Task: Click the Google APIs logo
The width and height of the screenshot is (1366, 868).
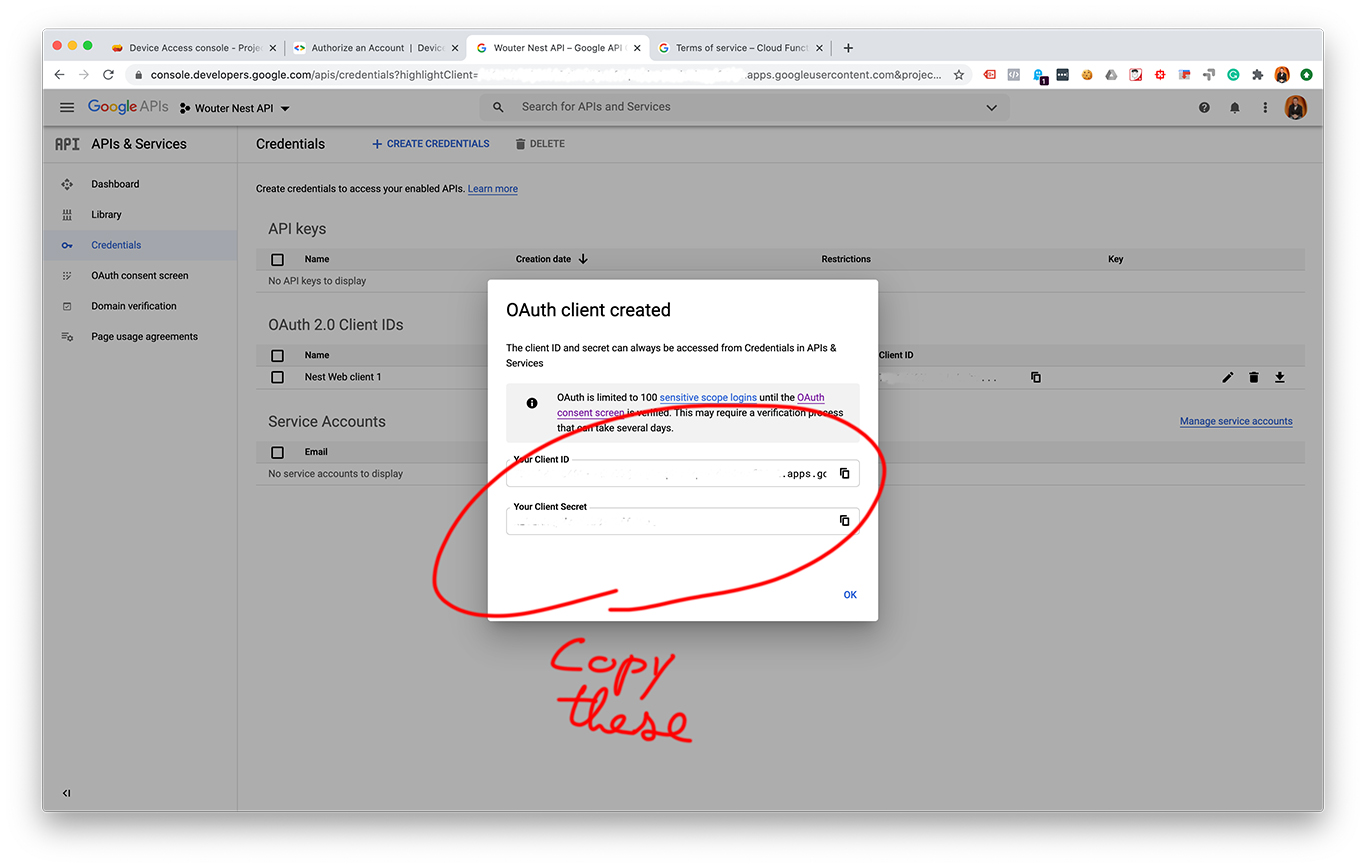Action: pos(128,107)
